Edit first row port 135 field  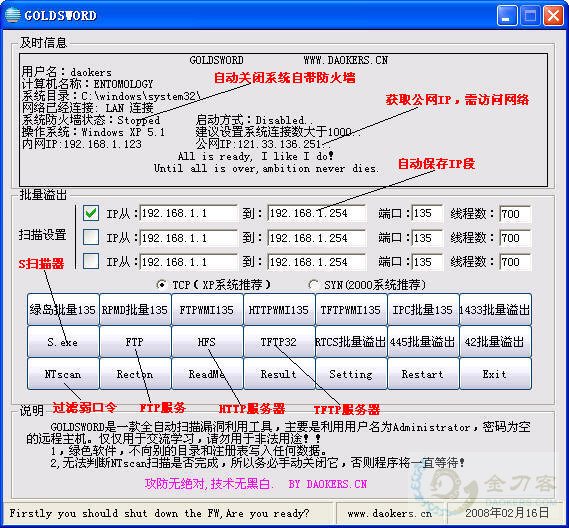coord(427,213)
